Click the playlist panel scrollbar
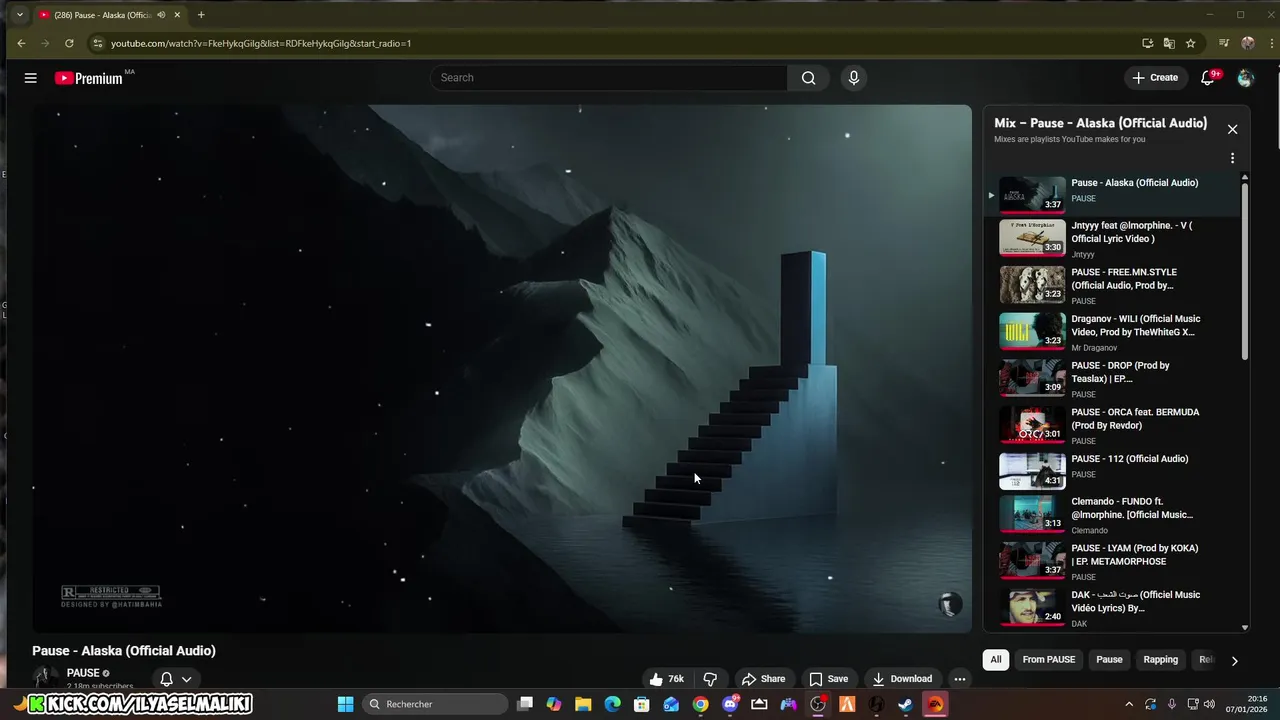 1245,270
